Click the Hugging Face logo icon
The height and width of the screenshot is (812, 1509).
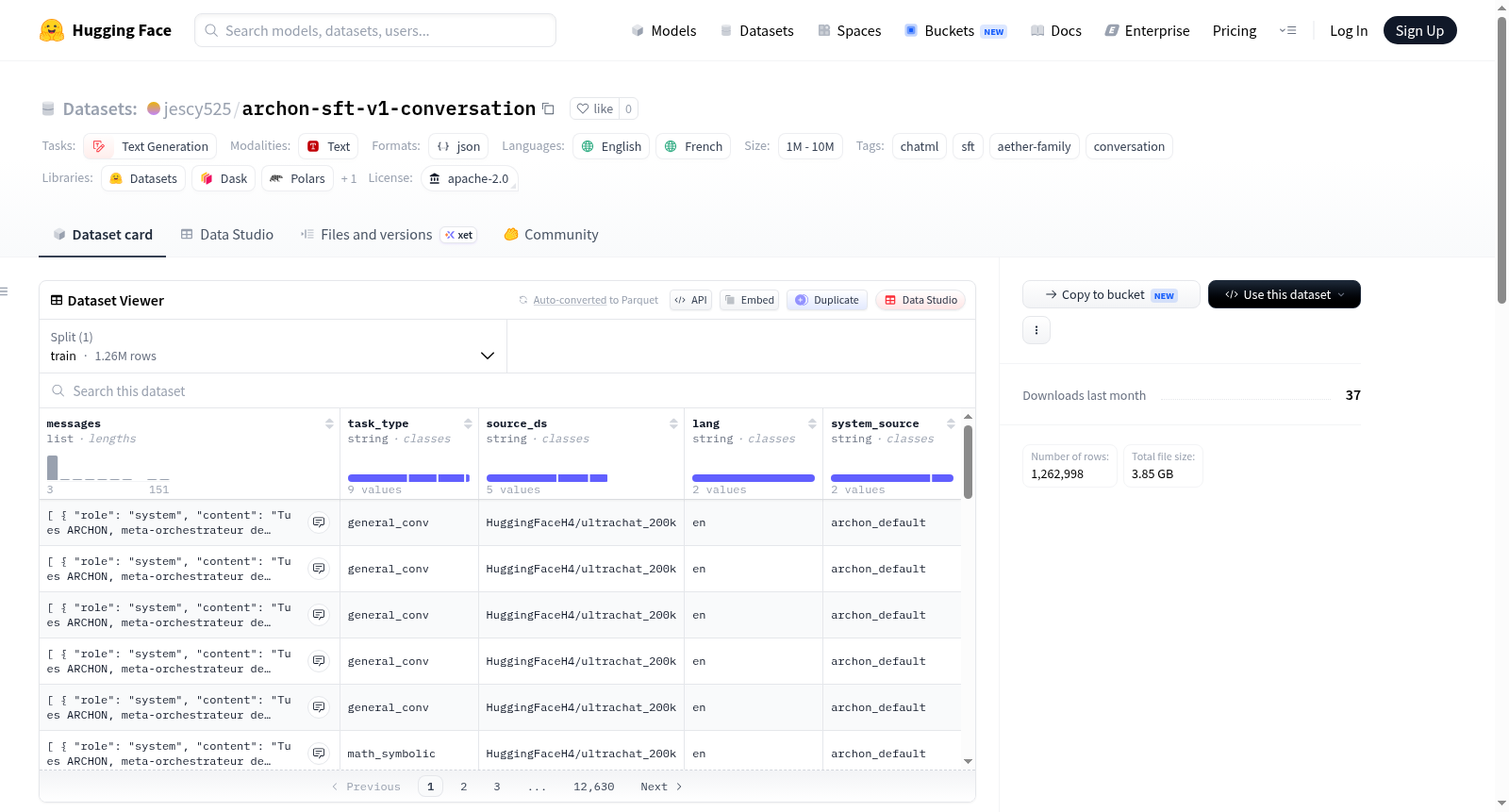click(x=52, y=30)
